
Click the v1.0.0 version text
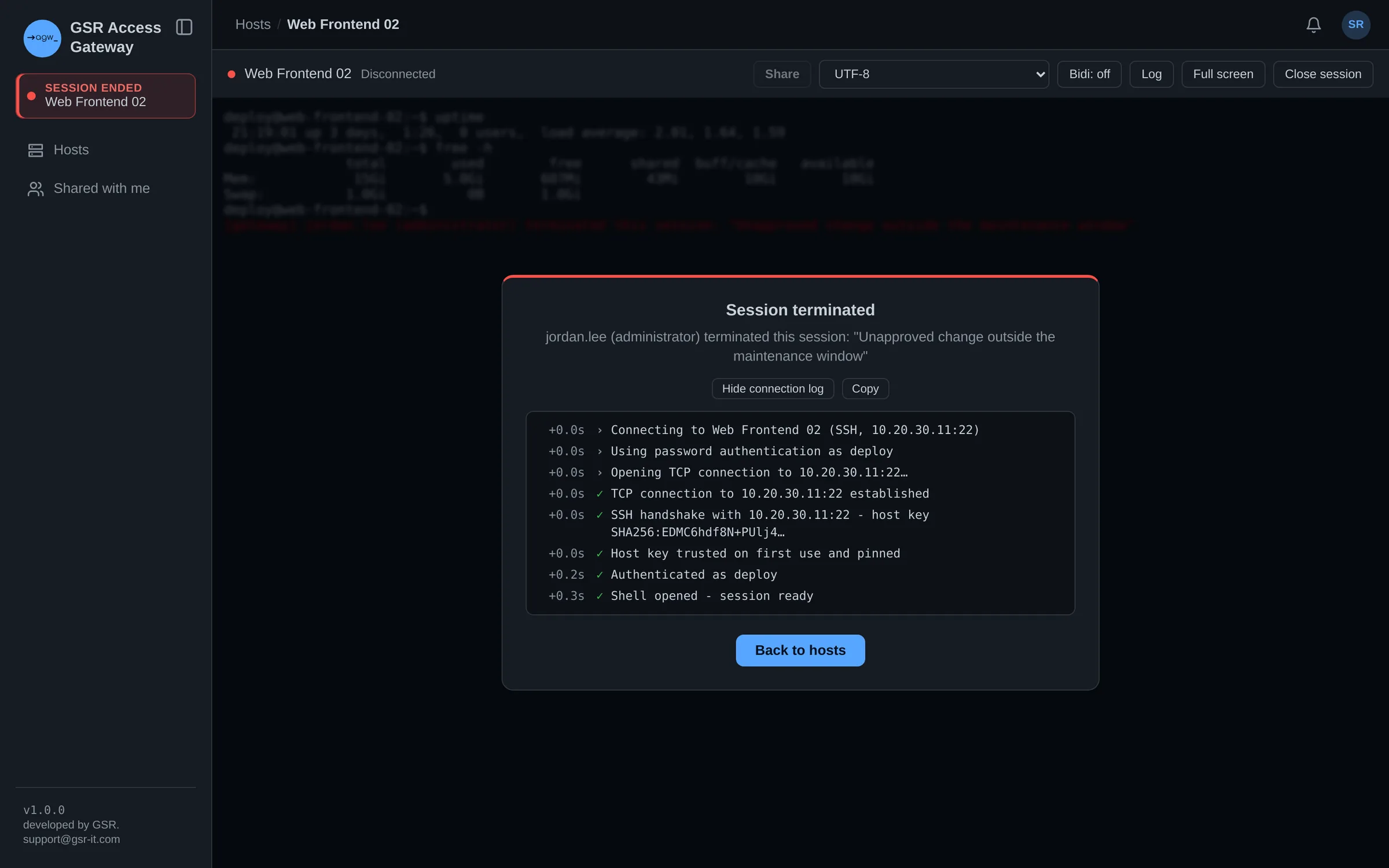44,810
